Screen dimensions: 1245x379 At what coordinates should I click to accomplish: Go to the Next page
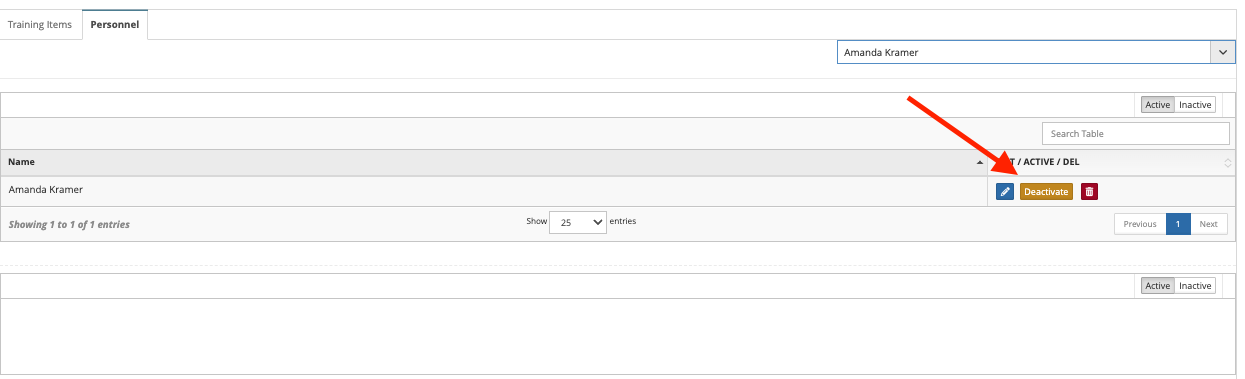1208,224
